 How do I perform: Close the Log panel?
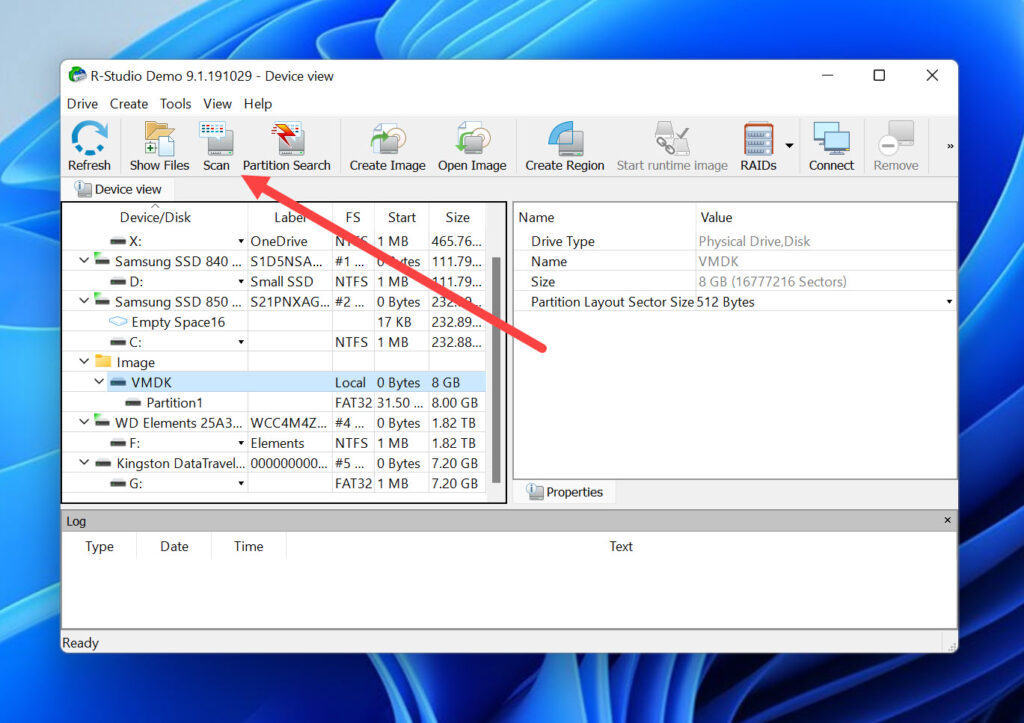point(947,520)
